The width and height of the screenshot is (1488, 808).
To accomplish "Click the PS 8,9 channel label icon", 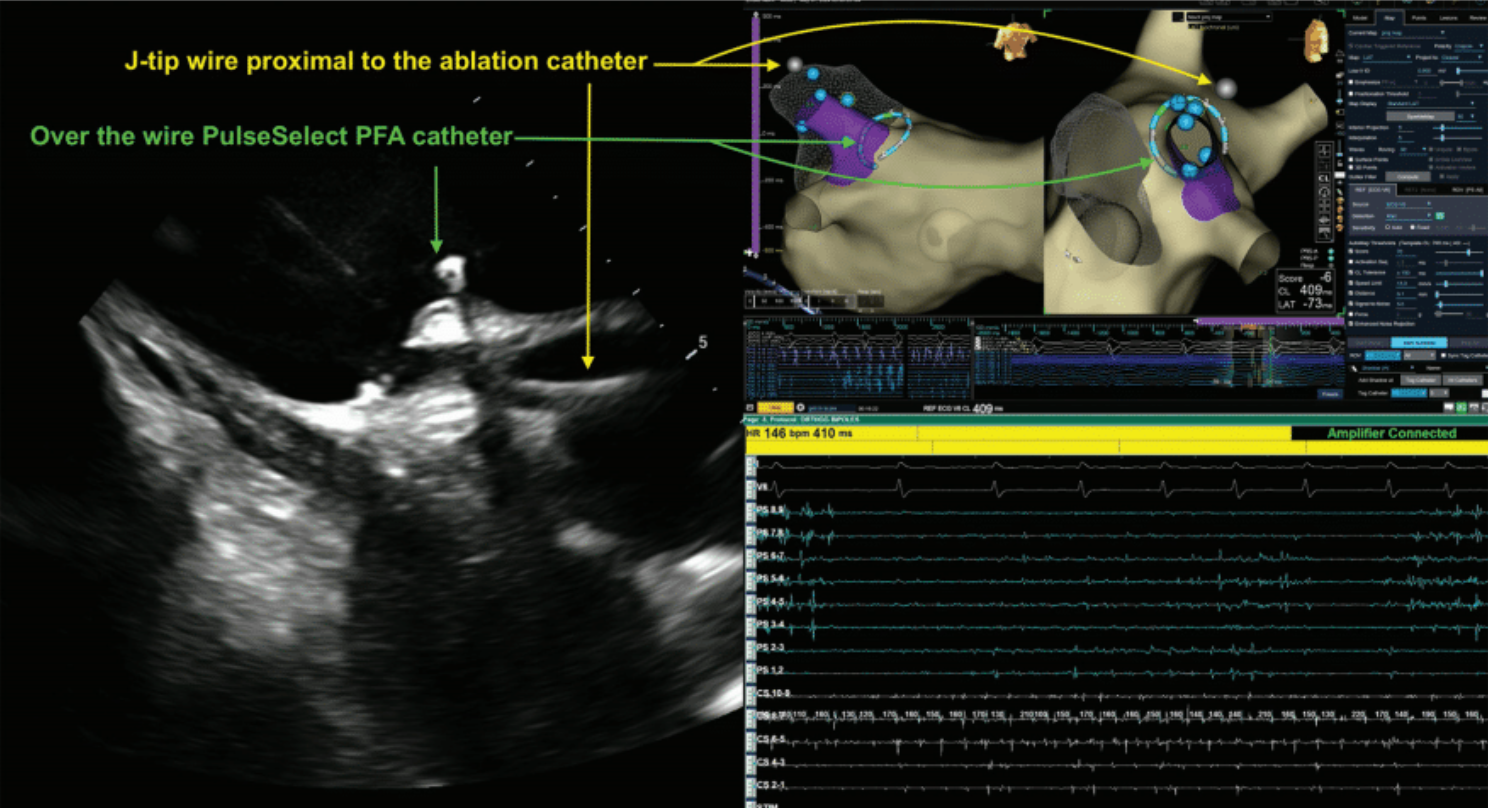I will pos(751,511).
